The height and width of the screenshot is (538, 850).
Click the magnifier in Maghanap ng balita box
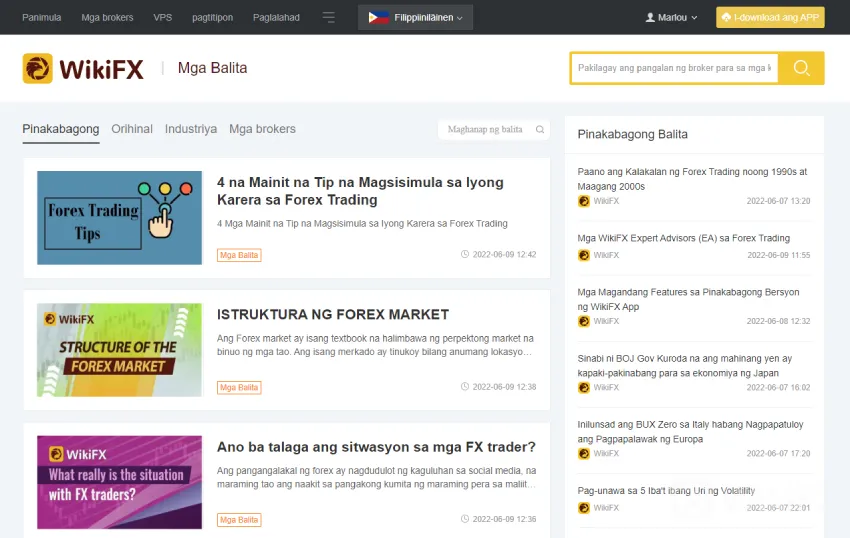pos(540,129)
